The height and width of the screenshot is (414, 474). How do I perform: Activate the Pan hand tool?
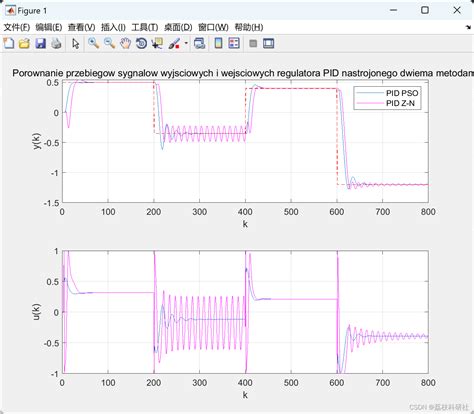(x=125, y=43)
